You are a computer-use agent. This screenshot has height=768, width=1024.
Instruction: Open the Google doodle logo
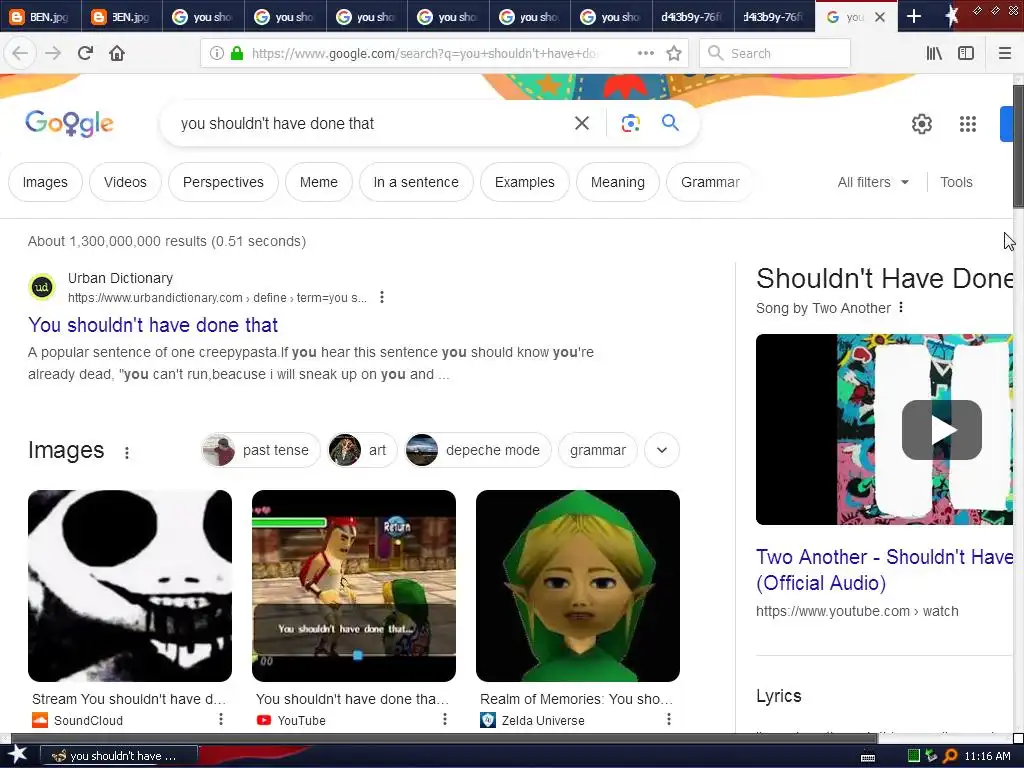pos(69,123)
